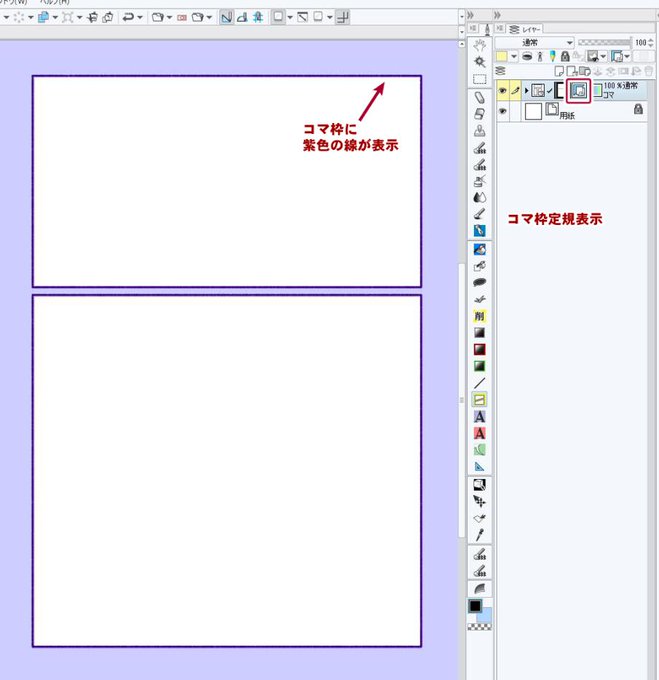659x680 pixels.
Task: Hide the コマ frame layer eye
Action: click(502, 91)
